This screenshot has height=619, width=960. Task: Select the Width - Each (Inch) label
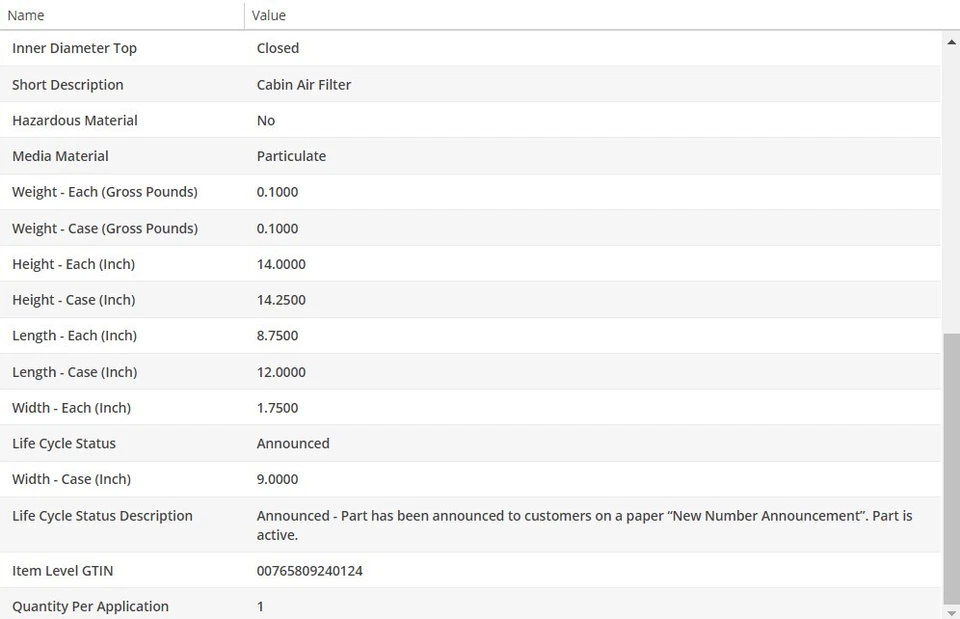point(71,408)
